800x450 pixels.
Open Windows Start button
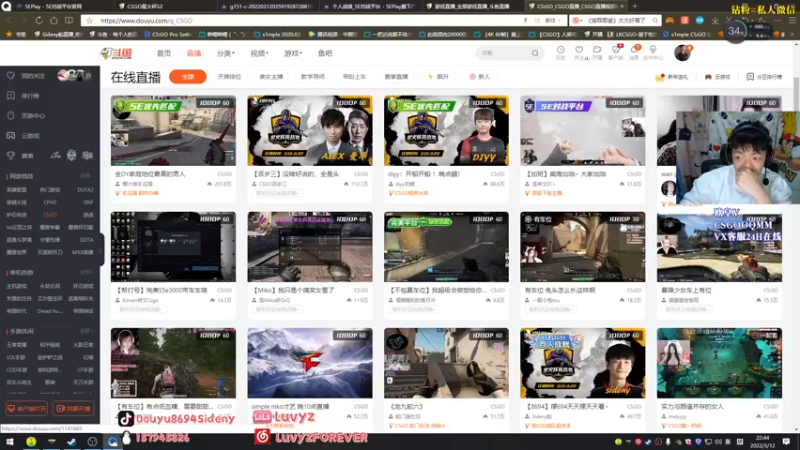[10, 441]
